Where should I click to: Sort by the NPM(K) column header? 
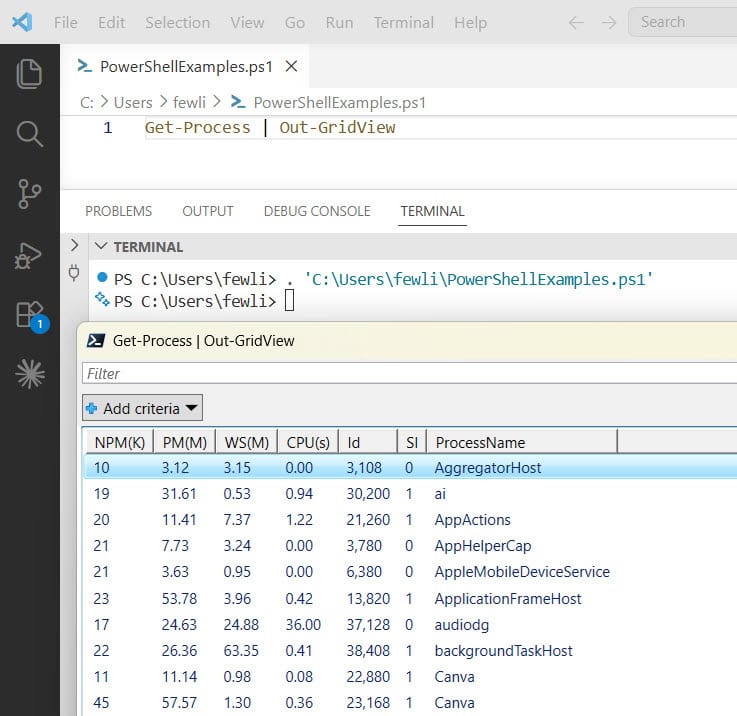[x=120, y=442]
